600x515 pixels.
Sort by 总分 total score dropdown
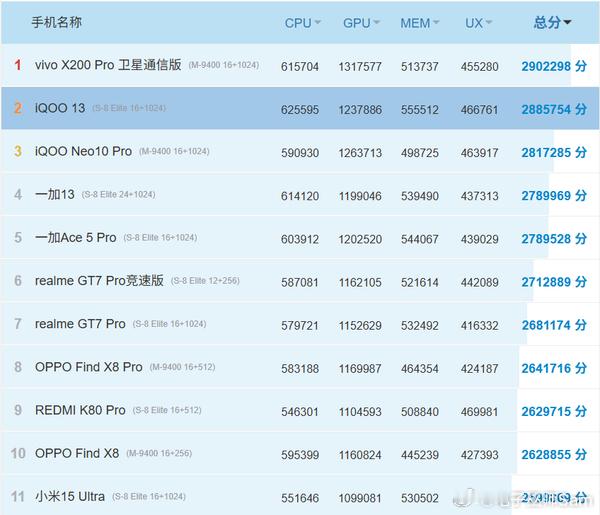tap(552, 23)
